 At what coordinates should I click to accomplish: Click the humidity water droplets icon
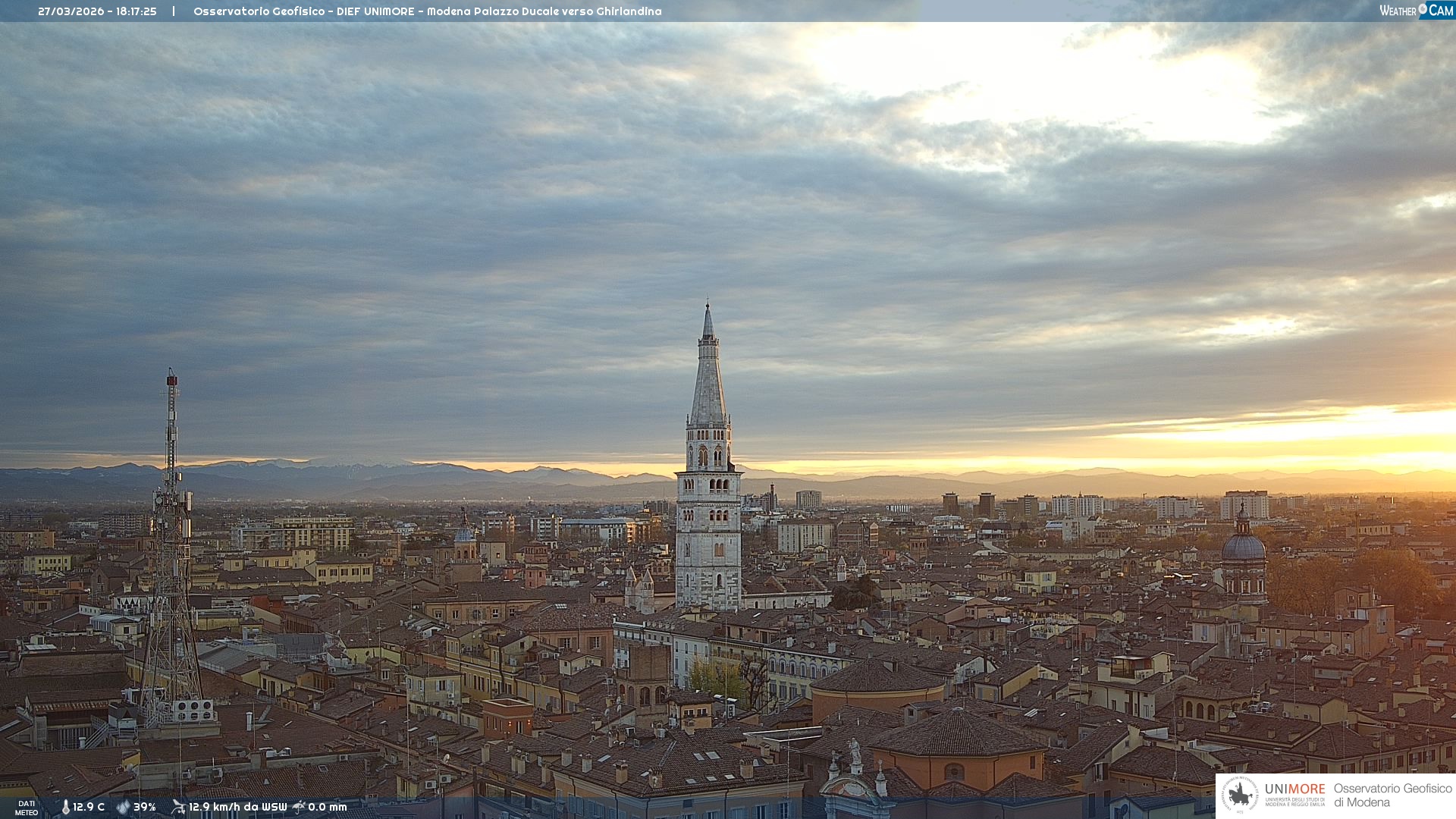tap(123, 807)
